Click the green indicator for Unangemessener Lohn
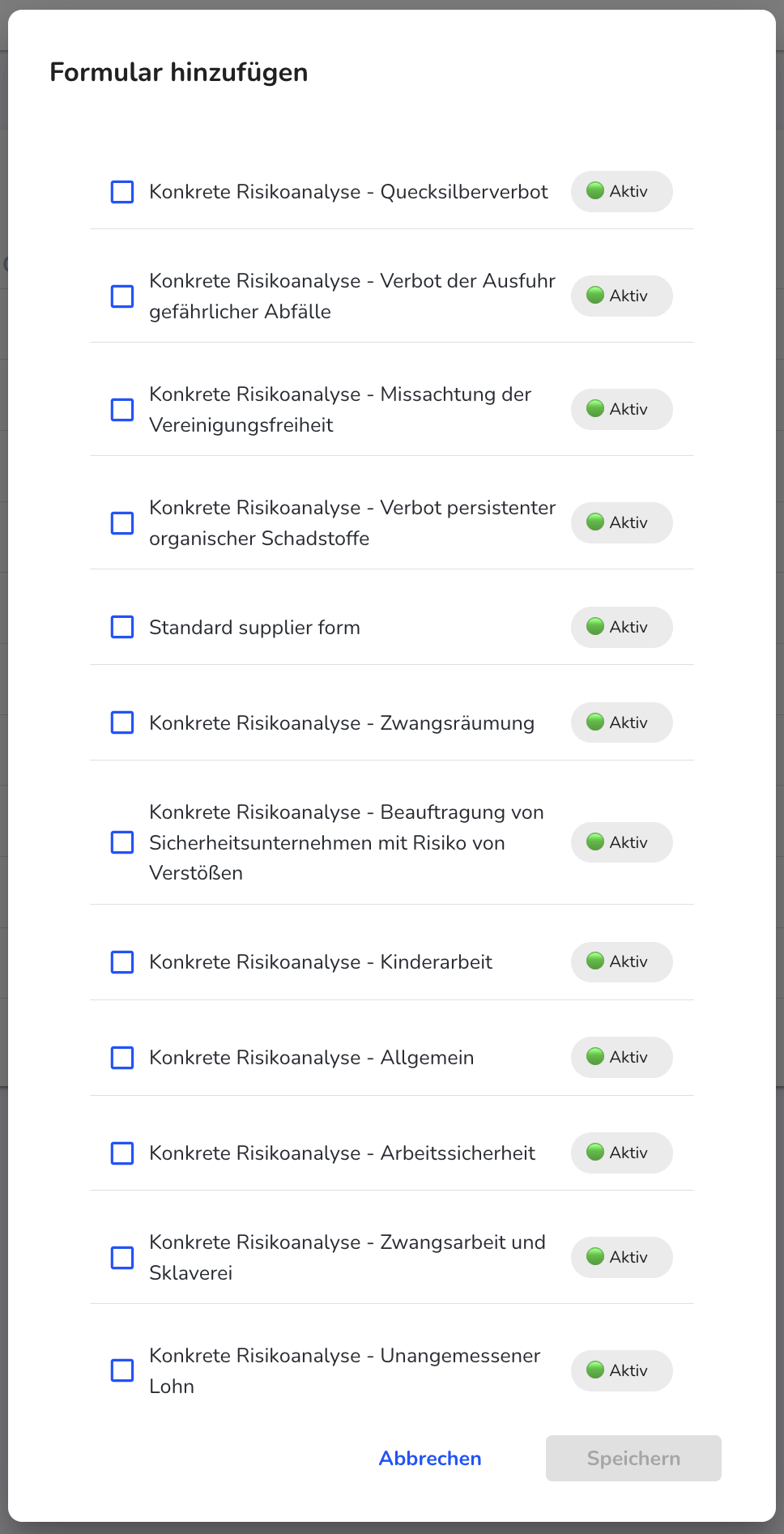 coord(597,1370)
